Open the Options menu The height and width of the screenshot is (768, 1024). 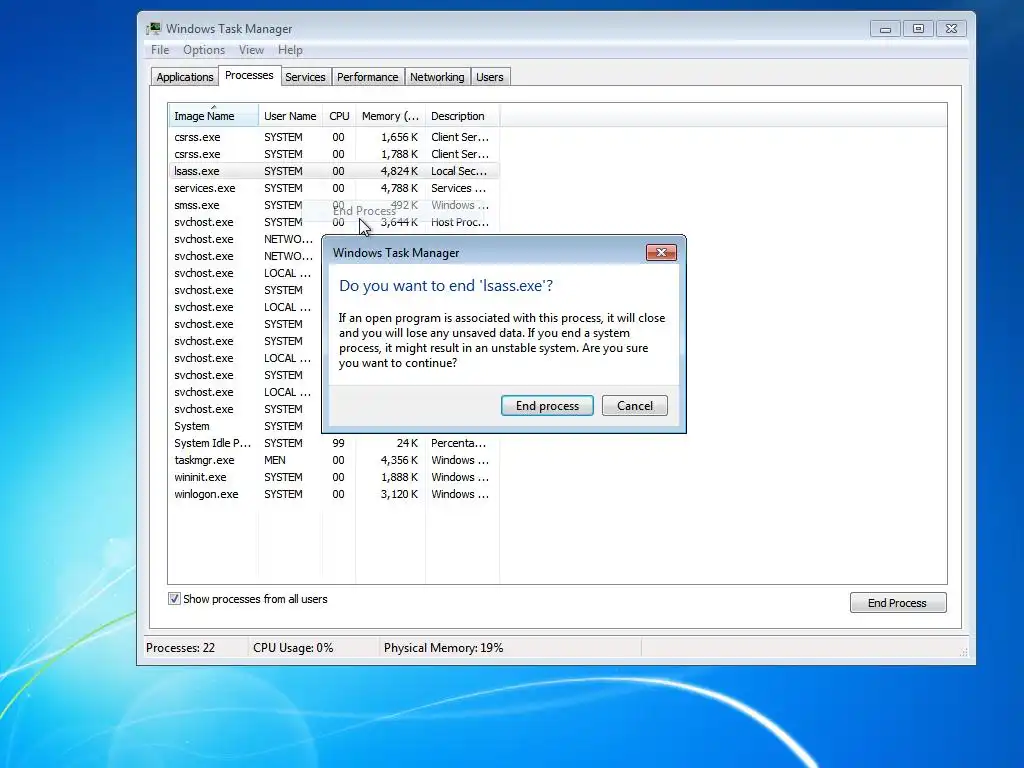coord(204,50)
